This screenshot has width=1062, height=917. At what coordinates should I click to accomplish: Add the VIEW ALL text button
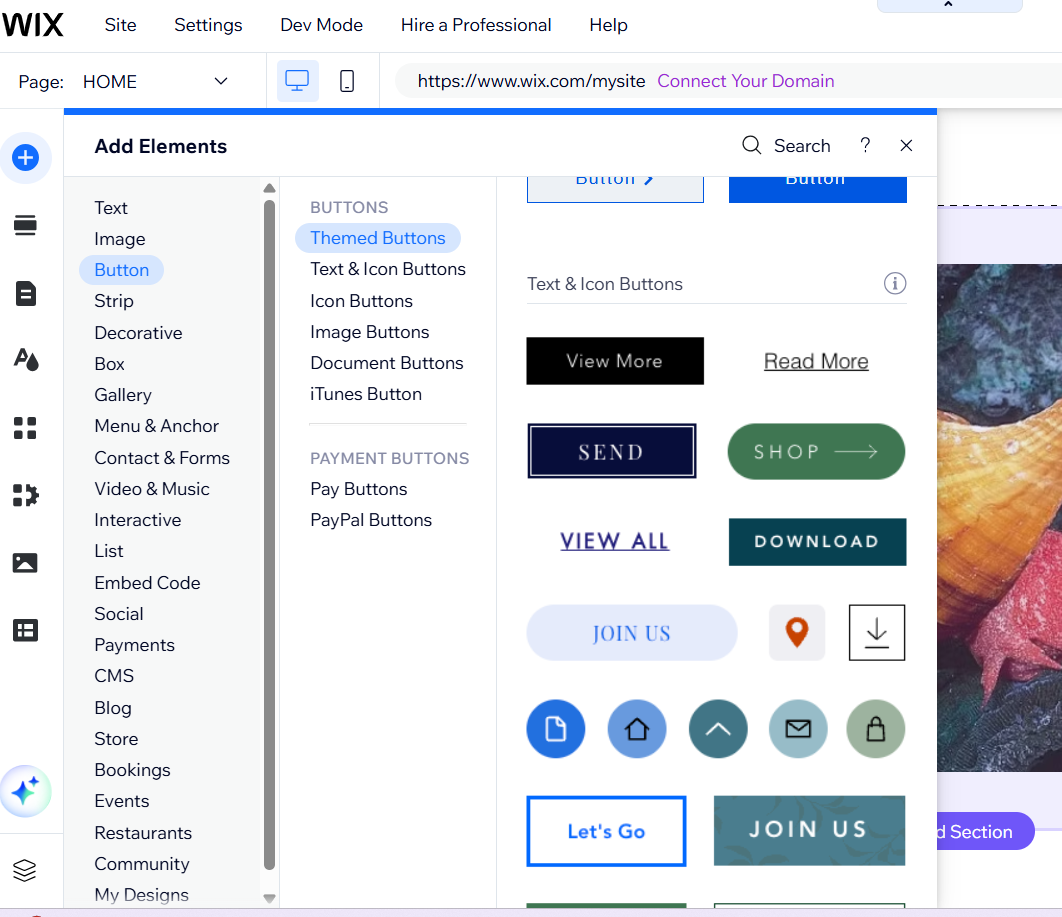[615, 541]
